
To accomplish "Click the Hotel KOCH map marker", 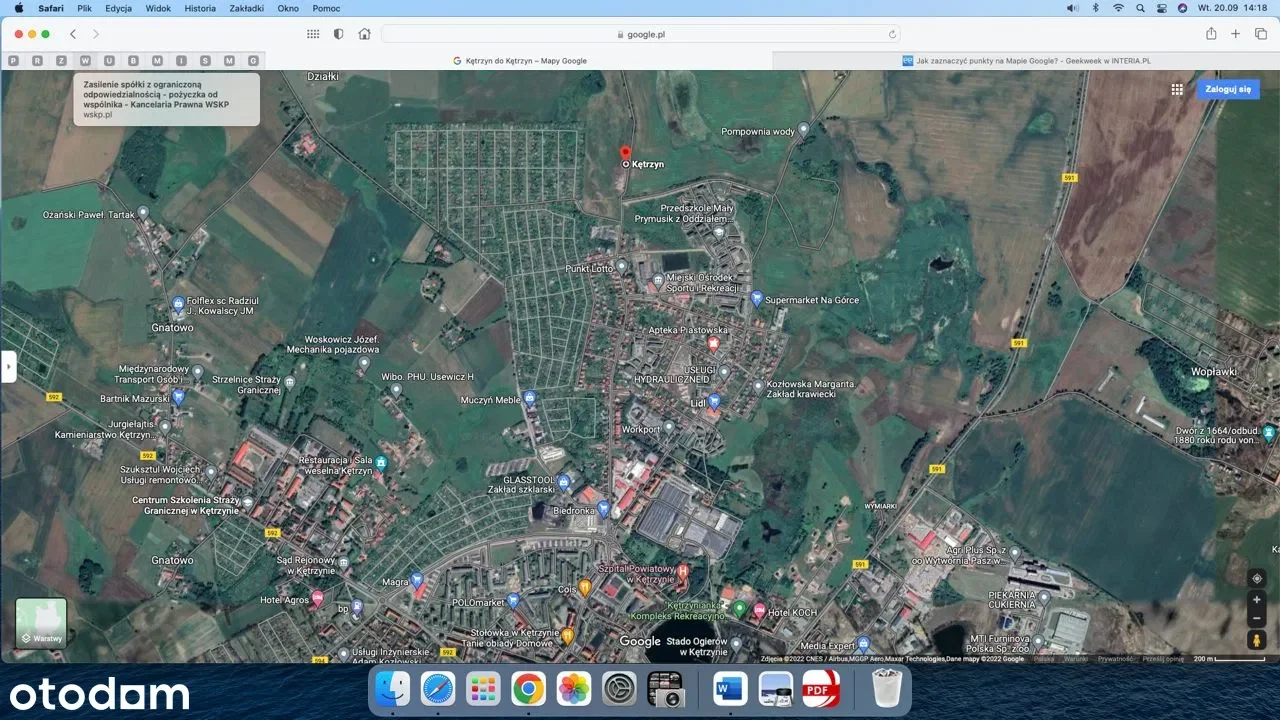I will click(x=759, y=610).
